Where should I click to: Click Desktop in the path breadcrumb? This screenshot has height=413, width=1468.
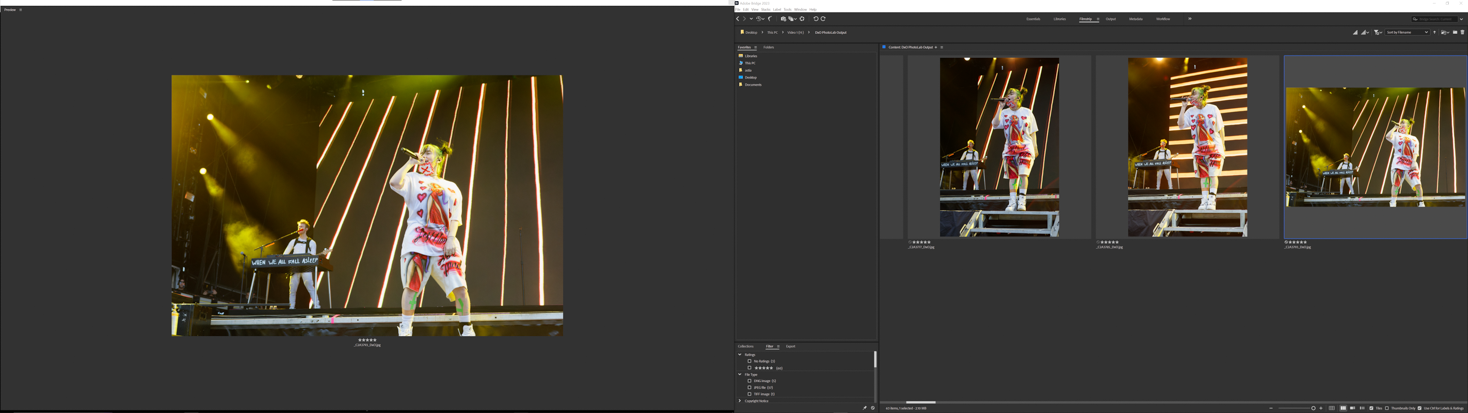(751, 32)
